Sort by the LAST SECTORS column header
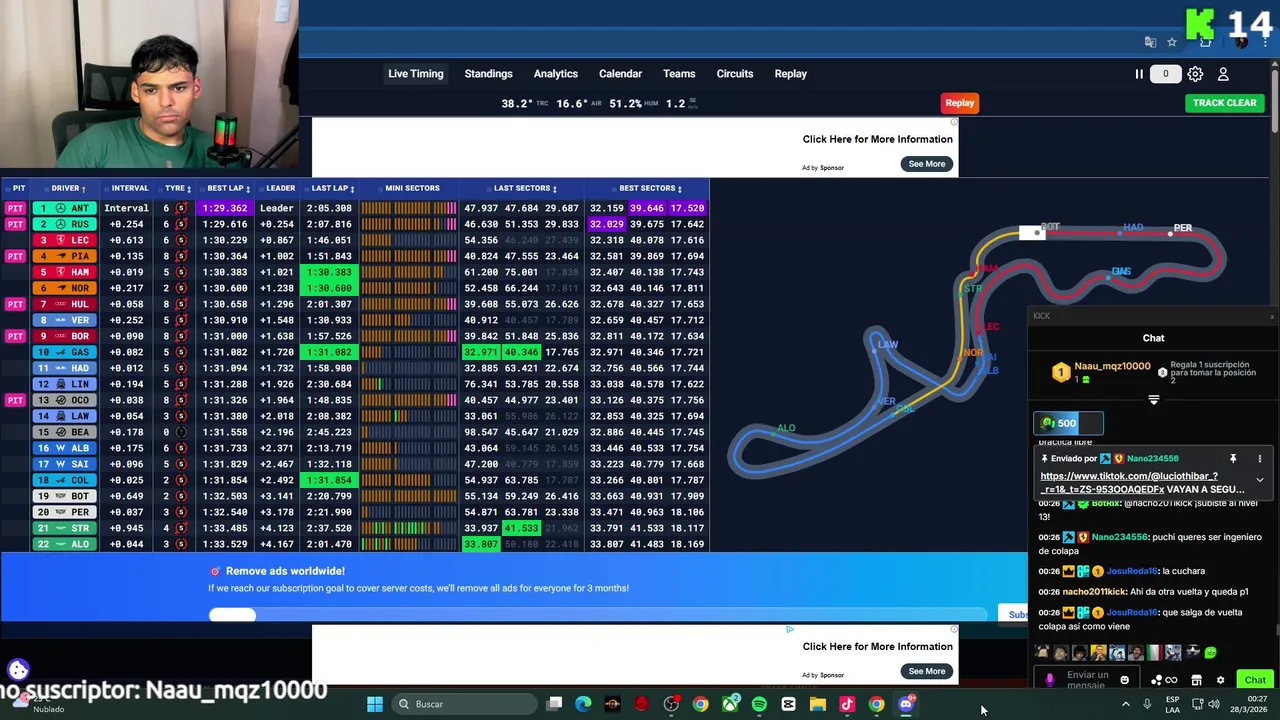Screen dimensions: 1280x720 click(x=524, y=188)
